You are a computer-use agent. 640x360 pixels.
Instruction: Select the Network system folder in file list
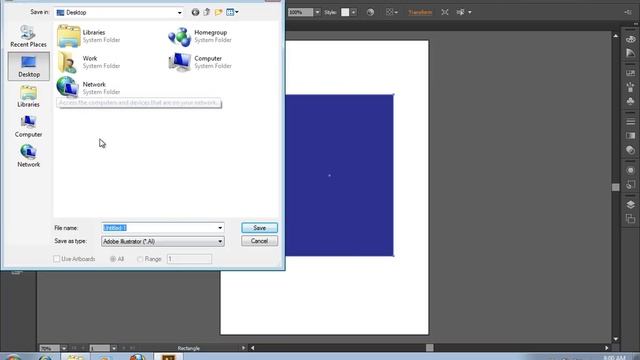click(89, 88)
